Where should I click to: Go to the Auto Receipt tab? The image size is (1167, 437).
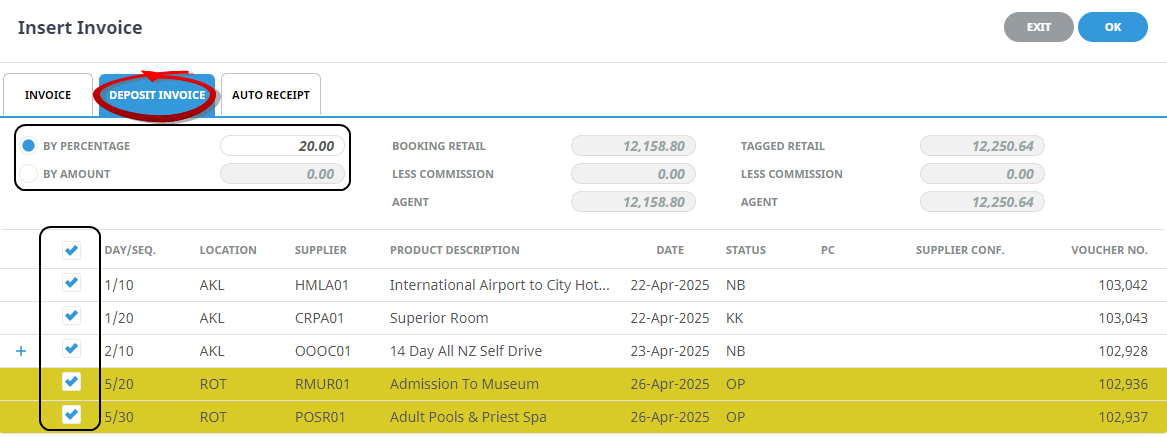(270, 96)
